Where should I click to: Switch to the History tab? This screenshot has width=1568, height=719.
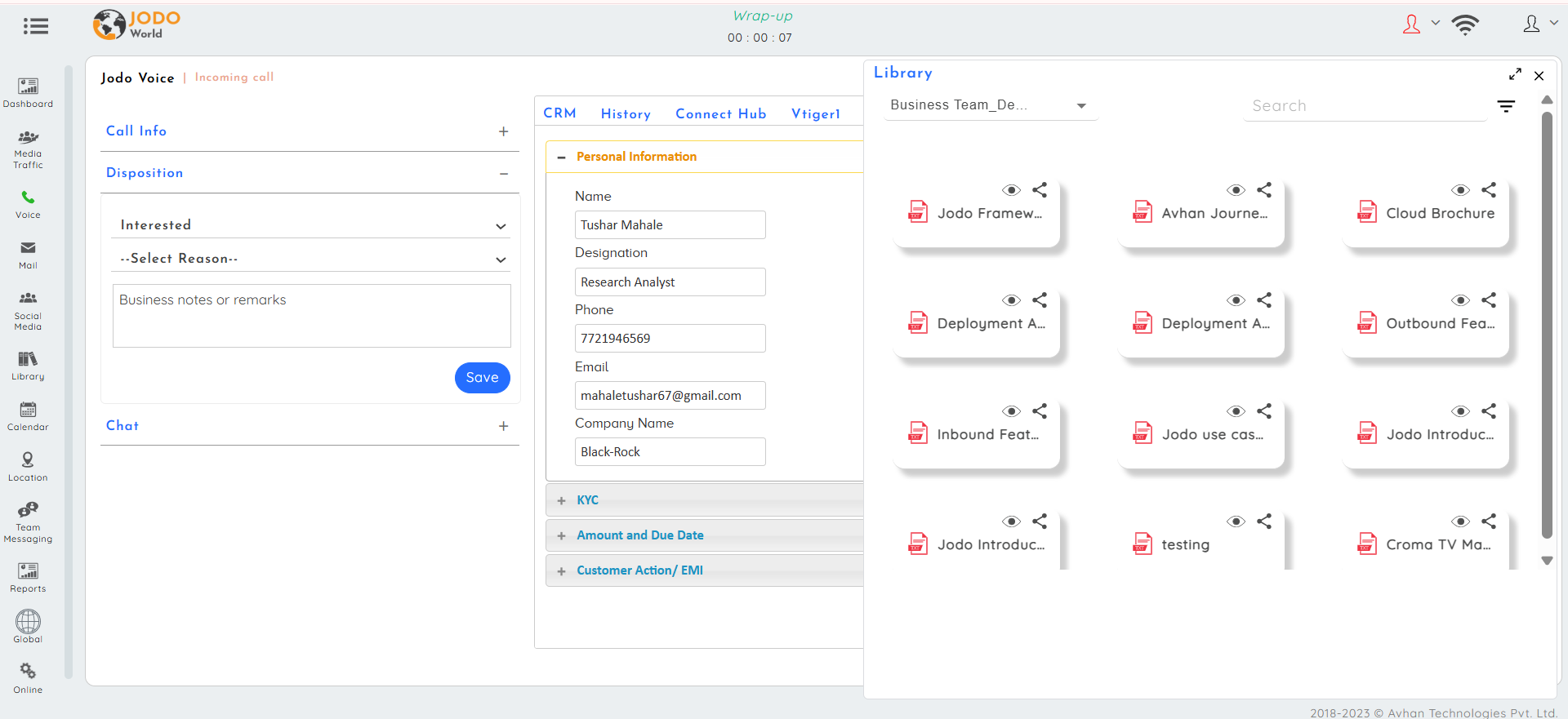click(x=626, y=114)
